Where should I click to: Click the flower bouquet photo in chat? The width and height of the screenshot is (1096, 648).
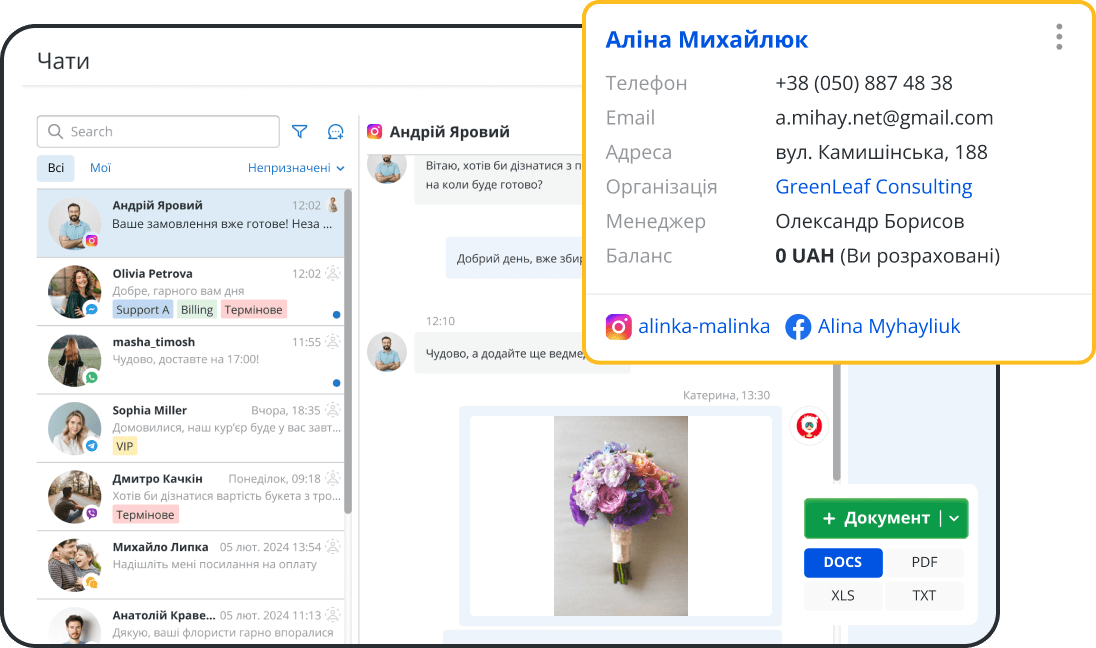620,515
